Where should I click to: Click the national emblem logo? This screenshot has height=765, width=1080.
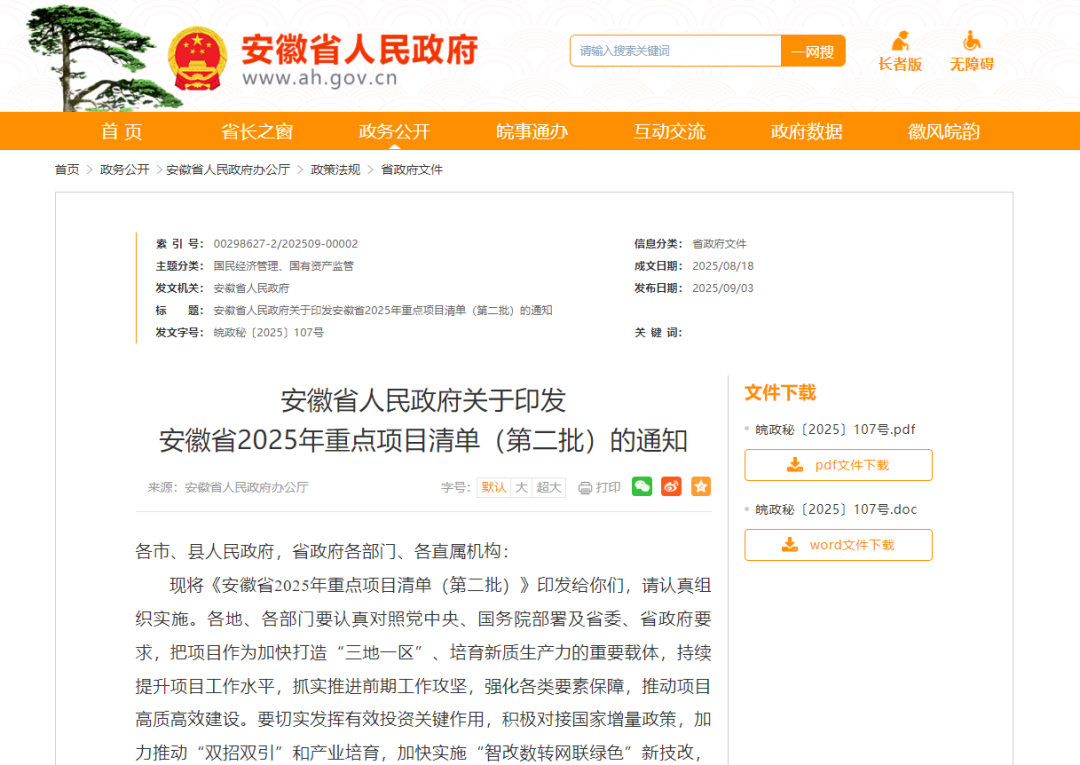[x=197, y=59]
